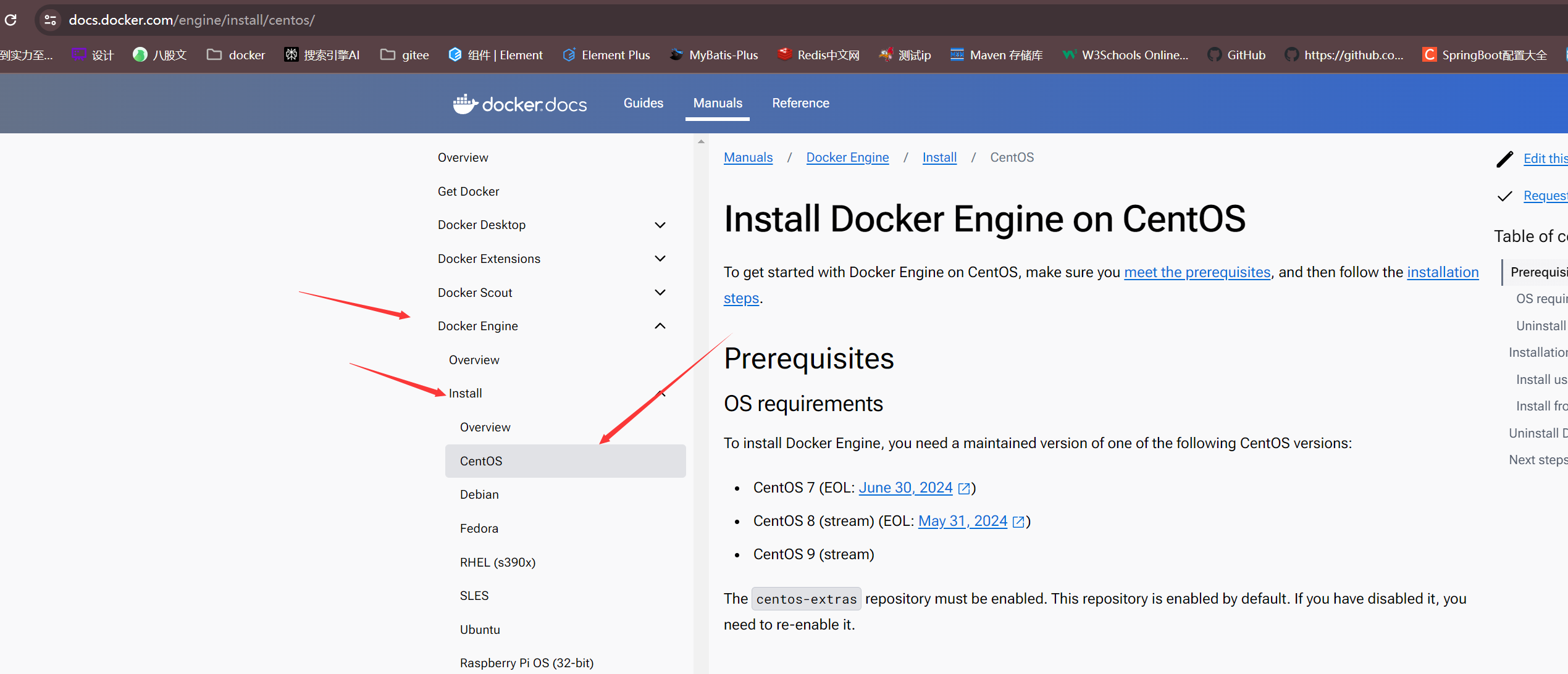This screenshot has width=1568, height=674.
Task: Select Debian install page
Action: (x=479, y=494)
